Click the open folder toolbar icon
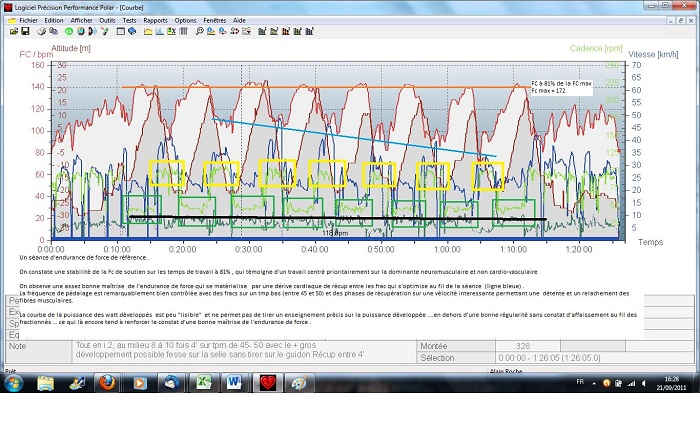Viewport: 700px width, 434px height. 14,31
